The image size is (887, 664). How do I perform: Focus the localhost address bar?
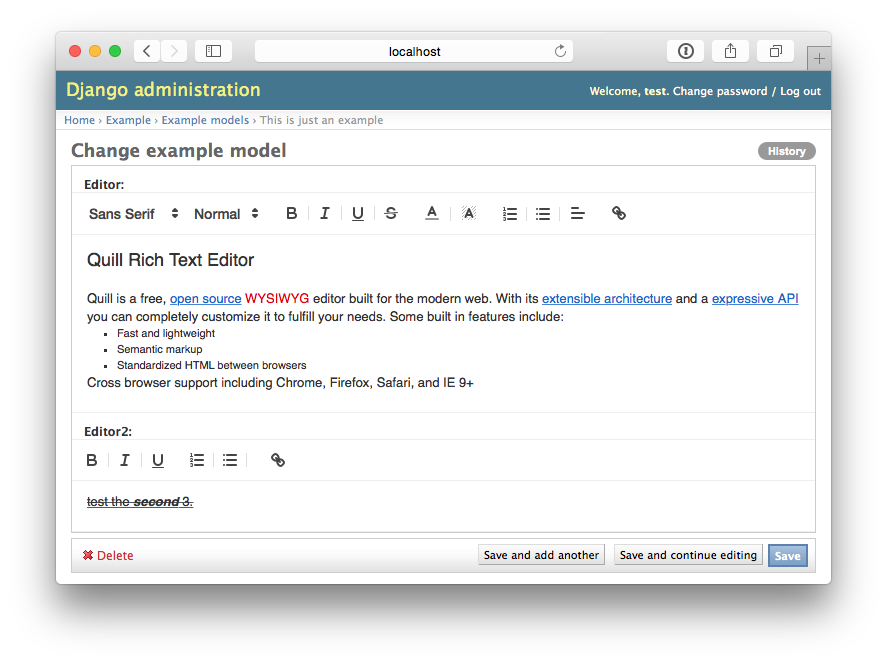pos(414,51)
